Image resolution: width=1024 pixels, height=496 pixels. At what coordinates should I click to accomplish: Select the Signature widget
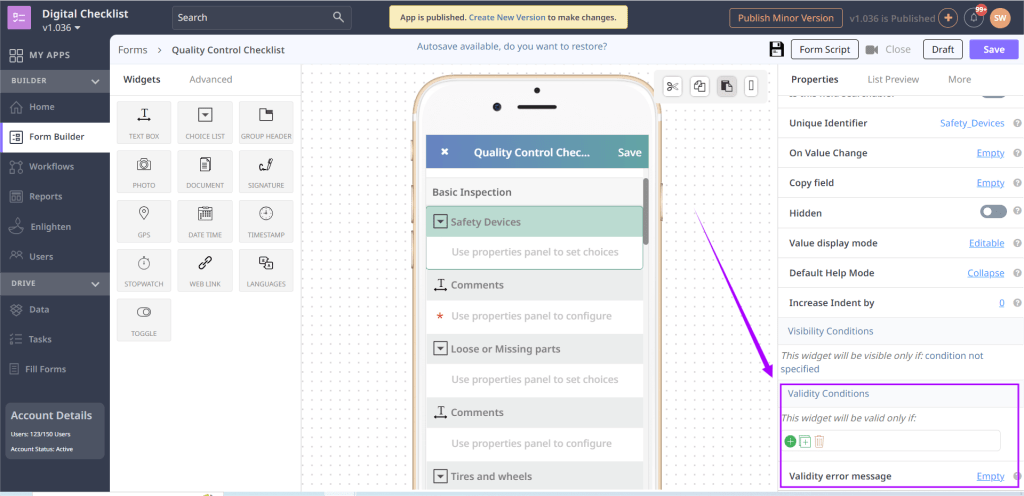pyautogui.click(x=266, y=170)
